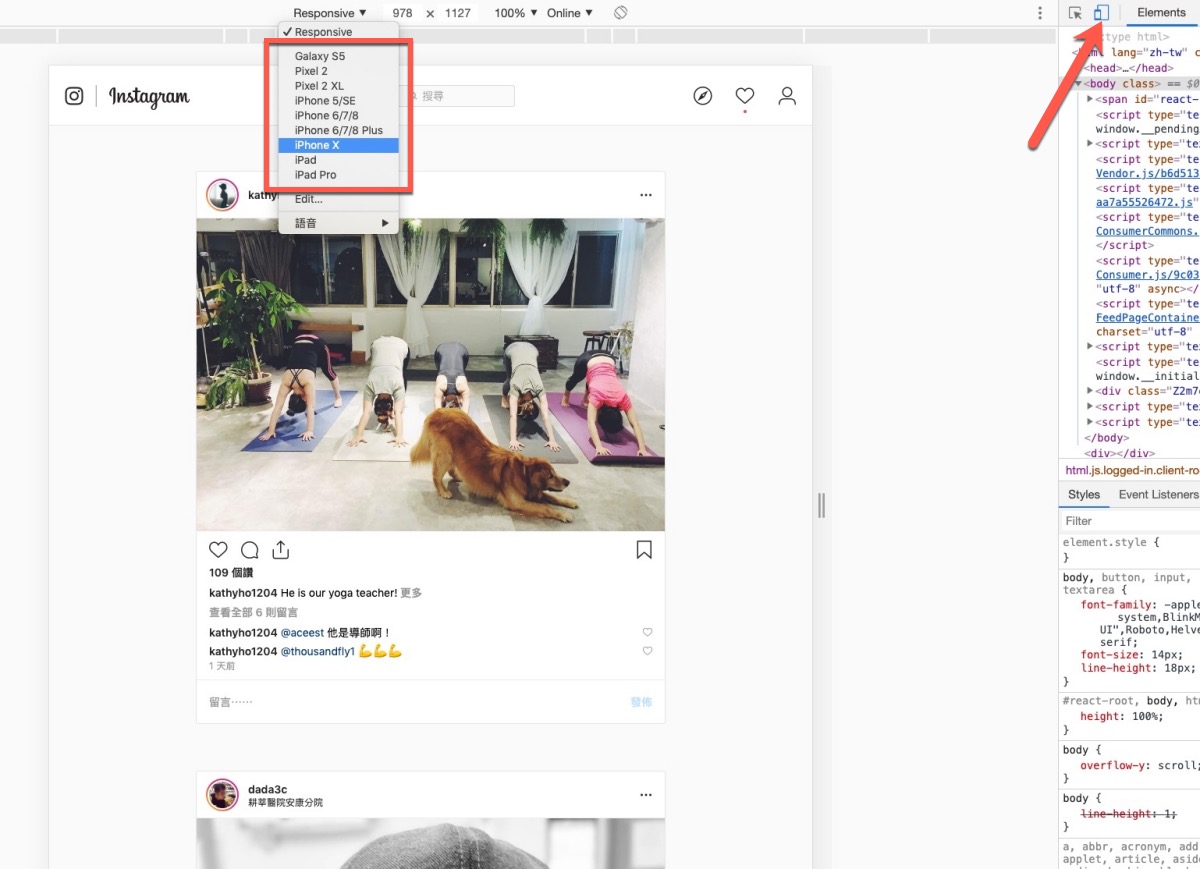Like the @aceest comment
Screen dimensions: 1200x869
647,632
